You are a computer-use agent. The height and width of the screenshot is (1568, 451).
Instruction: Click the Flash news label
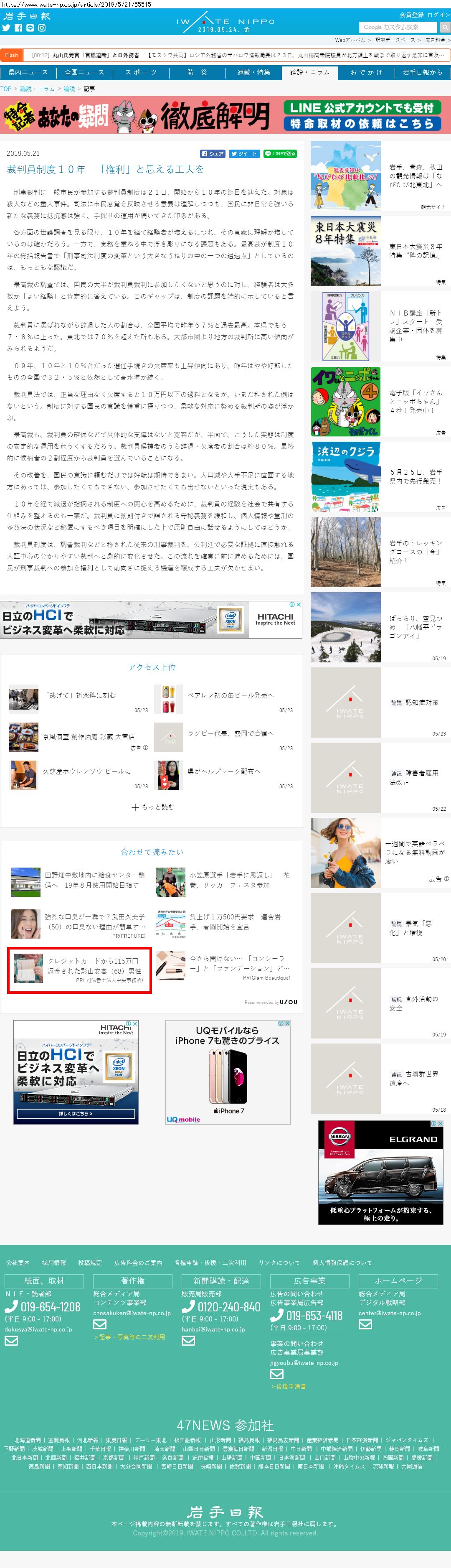pos(12,55)
